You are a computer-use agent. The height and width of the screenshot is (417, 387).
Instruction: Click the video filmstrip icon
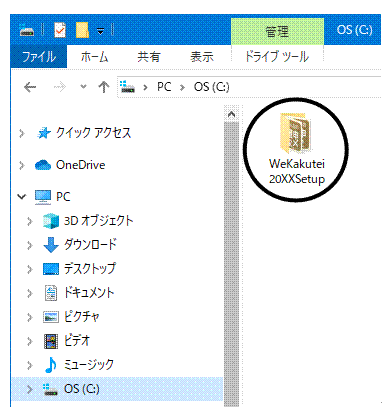coord(51,341)
